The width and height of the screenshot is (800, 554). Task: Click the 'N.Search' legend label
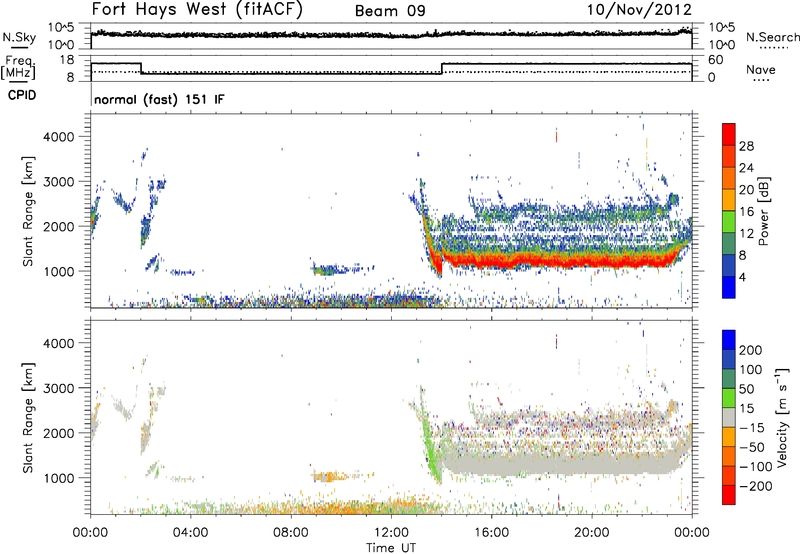(x=772, y=37)
